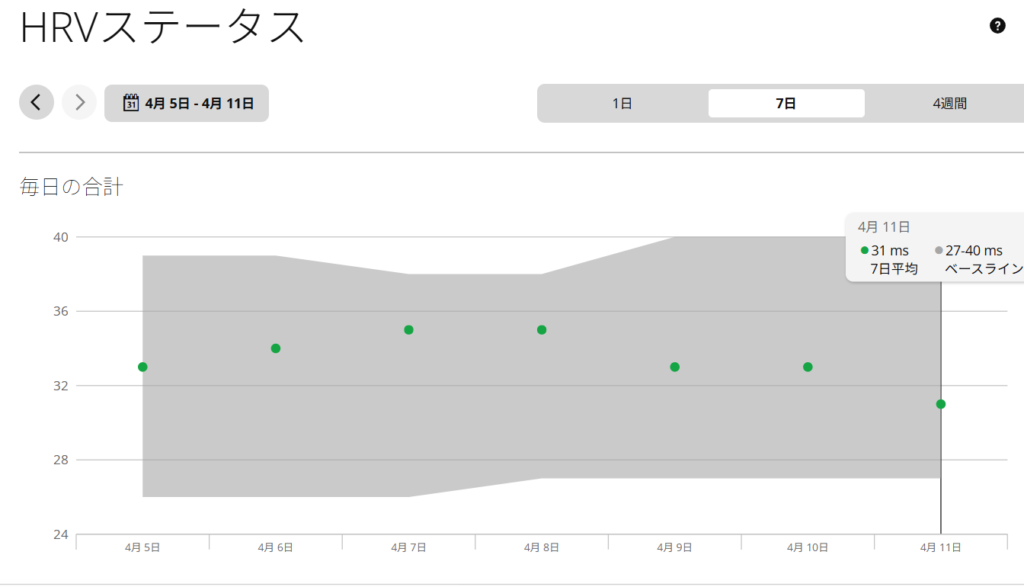Switch to the 1日 view tab
Image resolution: width=1024 pixels, height=587 pixels.
pyautogui.click(x=622, y=103)
